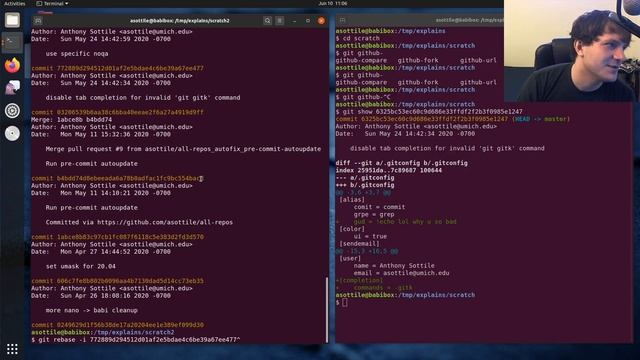This screenshot has height=360, width=640.
Task: Open the circular play-button app in the dock
Action: click(x=12, y=111)
